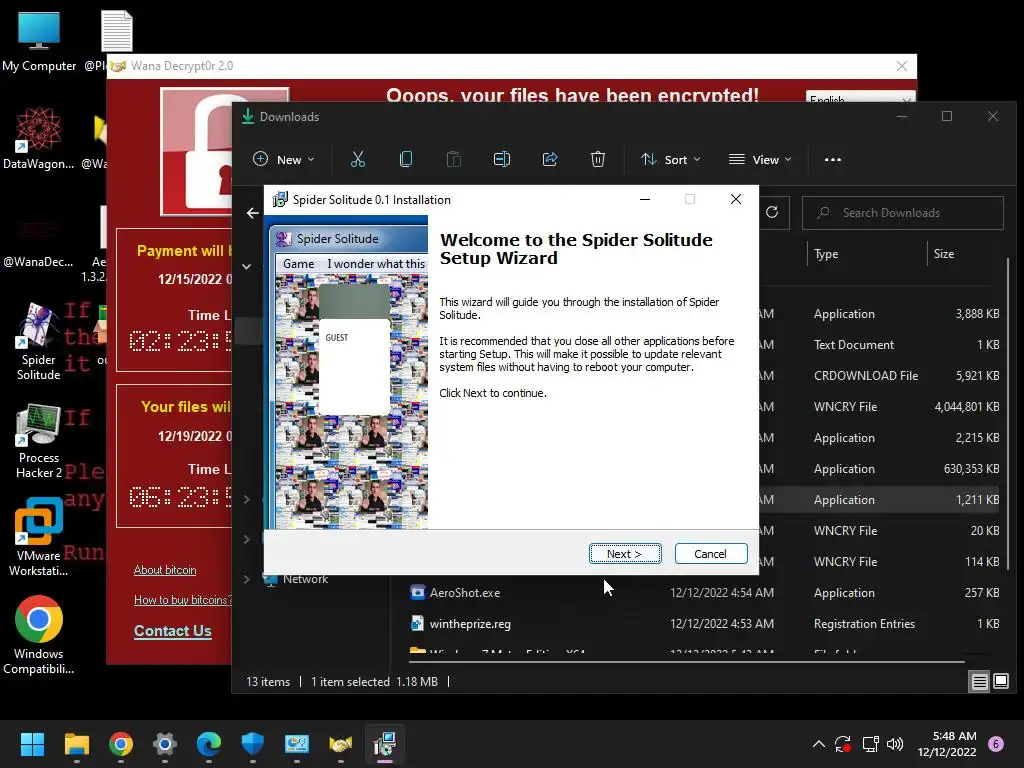This screenshot has height=768, width=1024.
Task: Click the Share icon in Downloads toolbar
Action: pyautogui.click(x=550, y=159)
